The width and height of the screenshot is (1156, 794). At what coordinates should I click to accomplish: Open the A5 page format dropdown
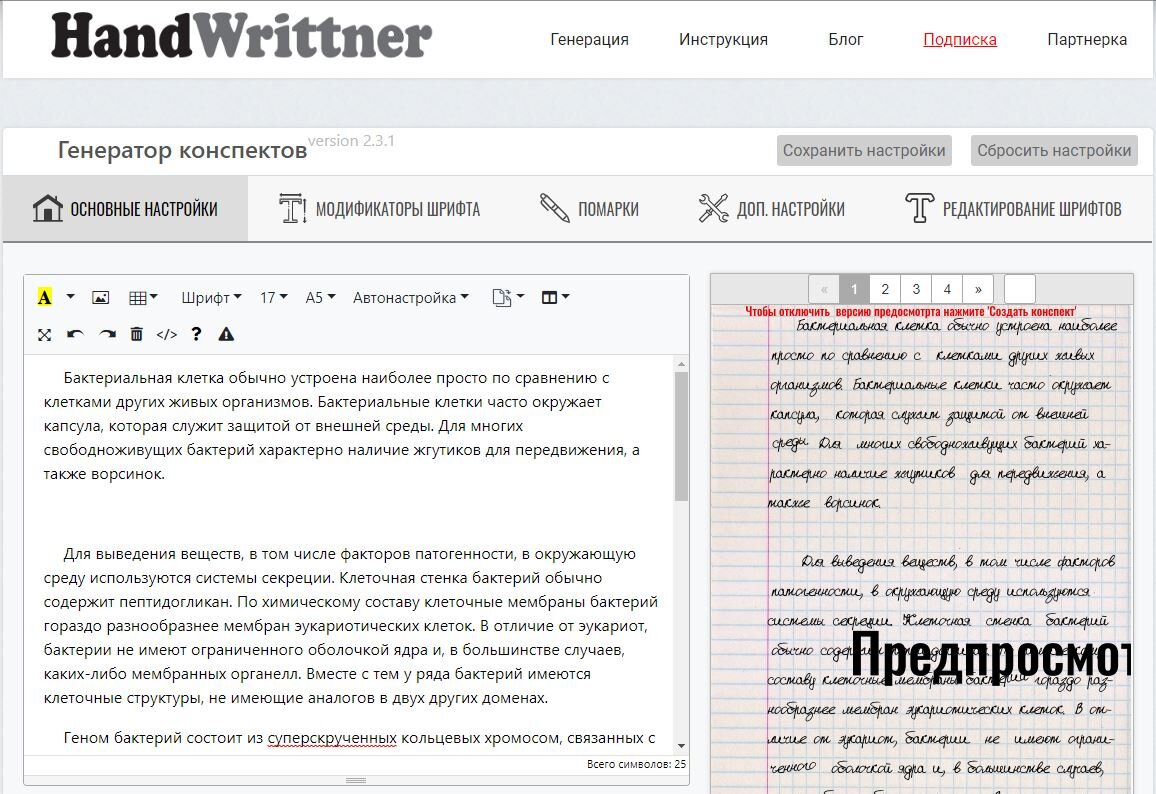pyautogui.click(x=320, y=297)
